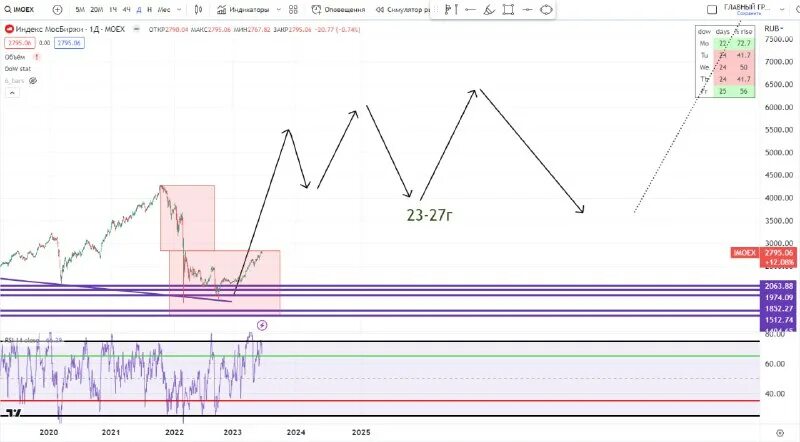Click the layout selection square icon
Viewport: 800px width, 442px height.
pos(712,9)
